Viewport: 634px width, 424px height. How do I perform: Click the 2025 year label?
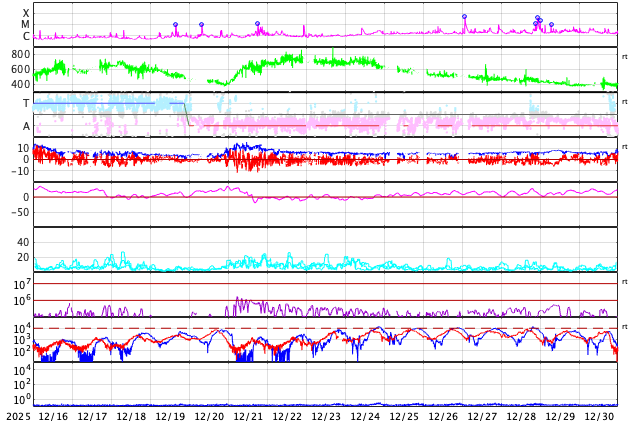pos(18,416)
